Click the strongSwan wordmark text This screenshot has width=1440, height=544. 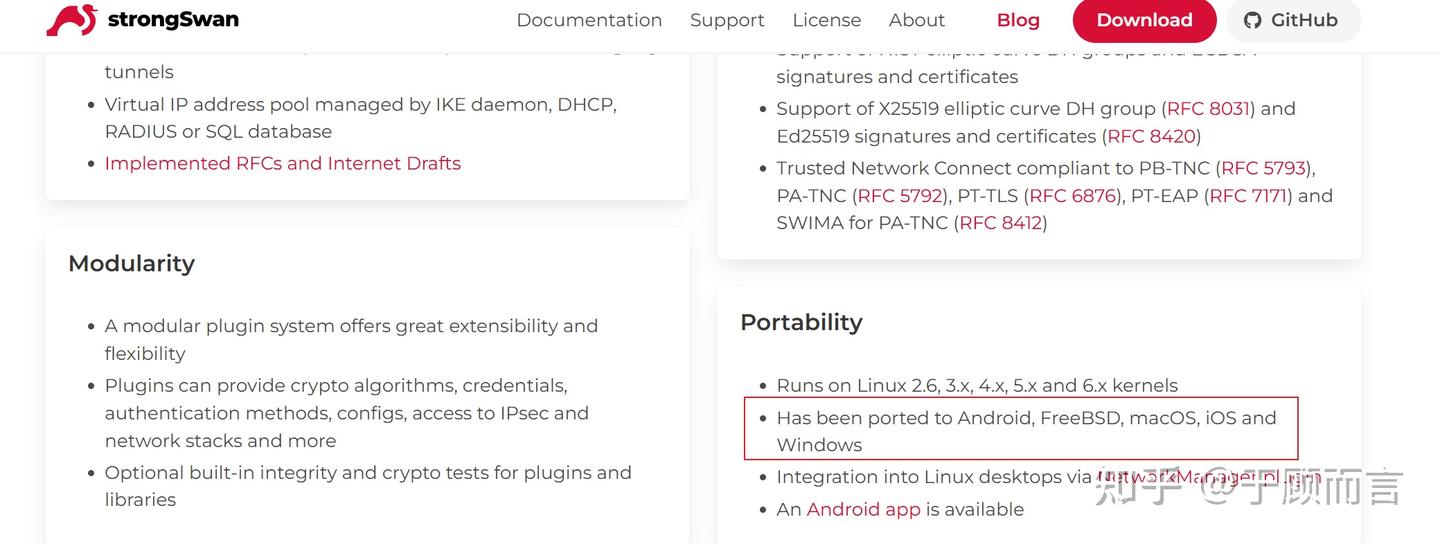(x=173, y=20)
